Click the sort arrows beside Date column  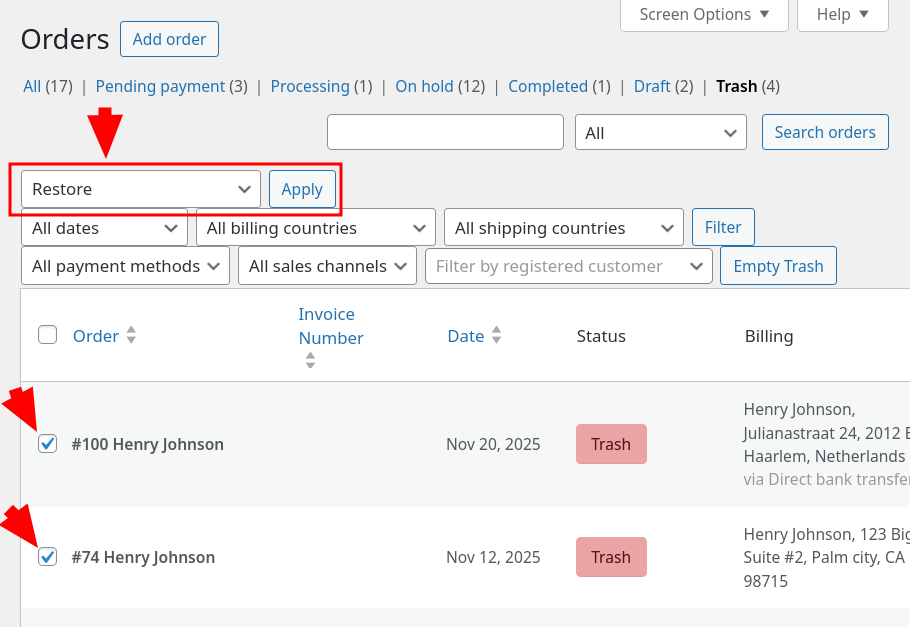pyautogui.click(x=496, y=336)
